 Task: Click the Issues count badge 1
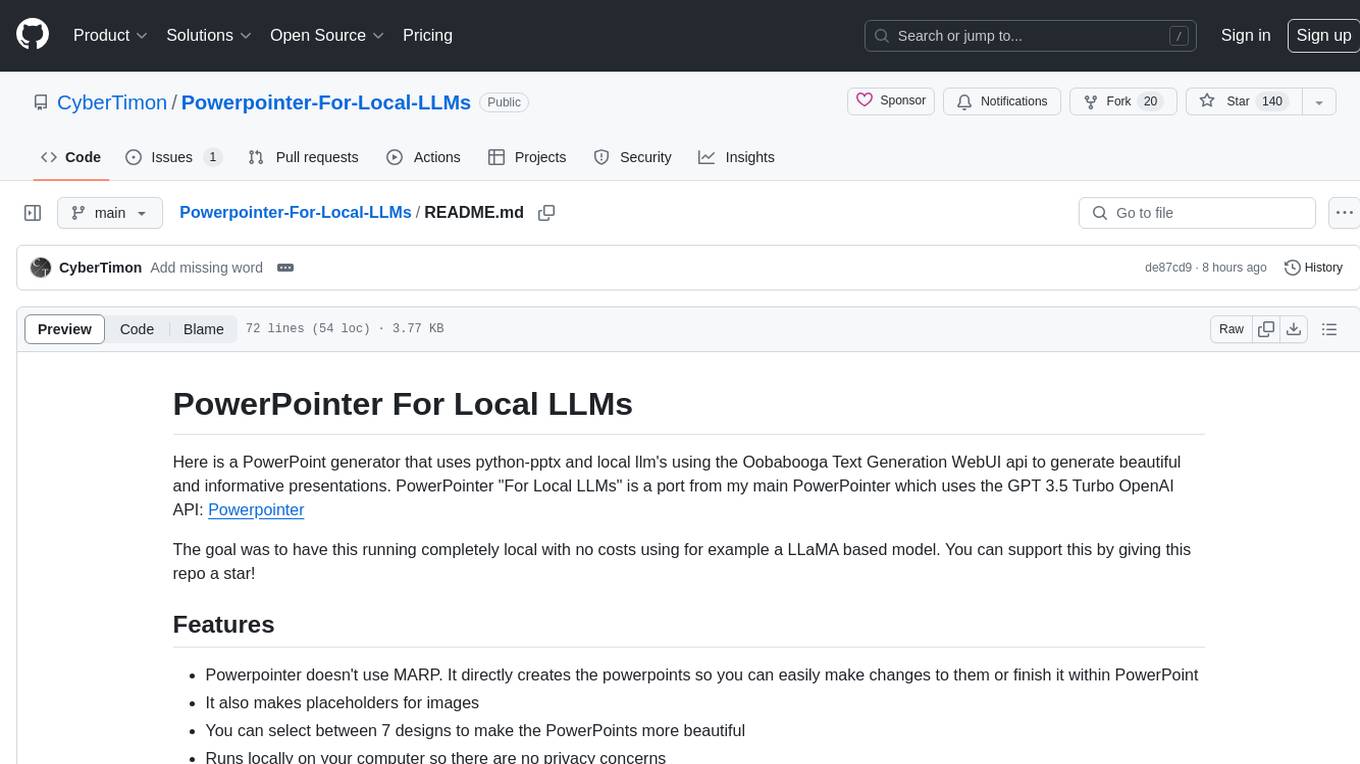[212, 157]
